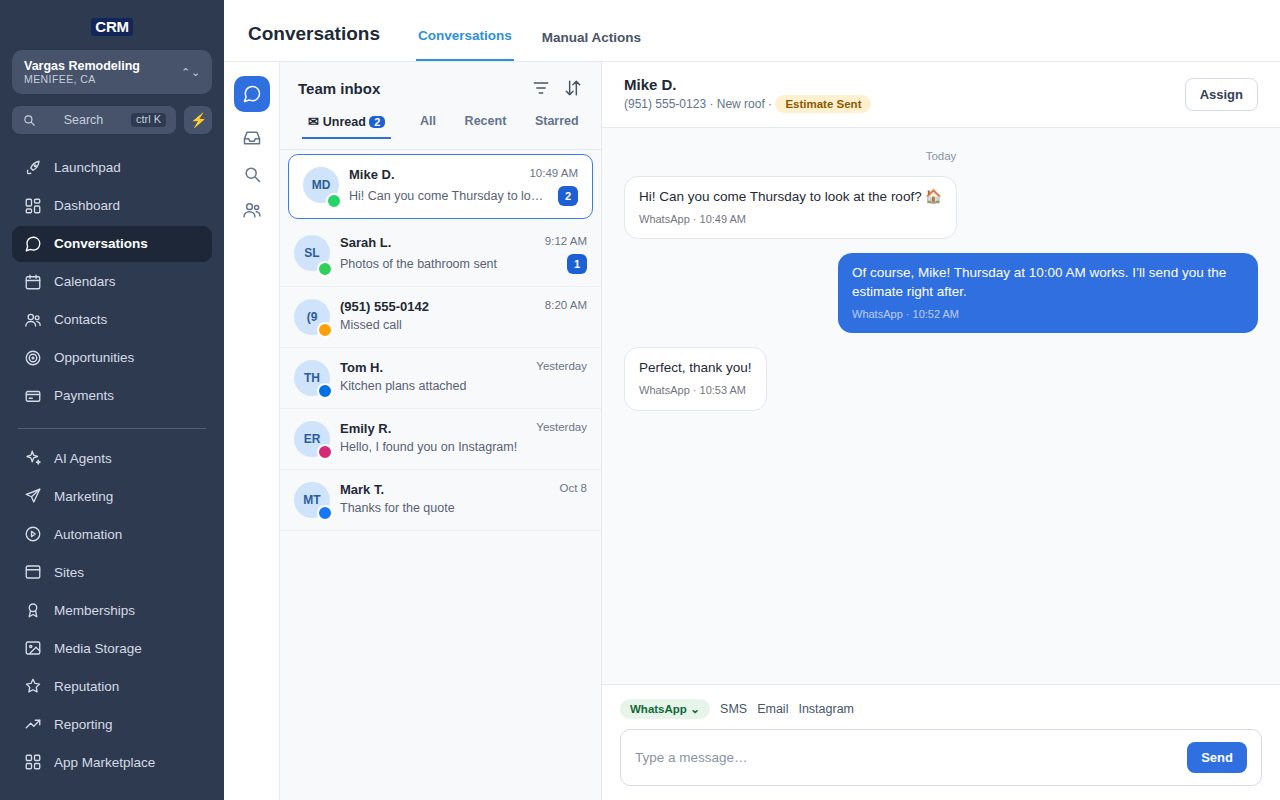Open Emily R. Instagram conversation
Image resolution: width=1280 pixels, height=800 pixels.
pos(440,439)
